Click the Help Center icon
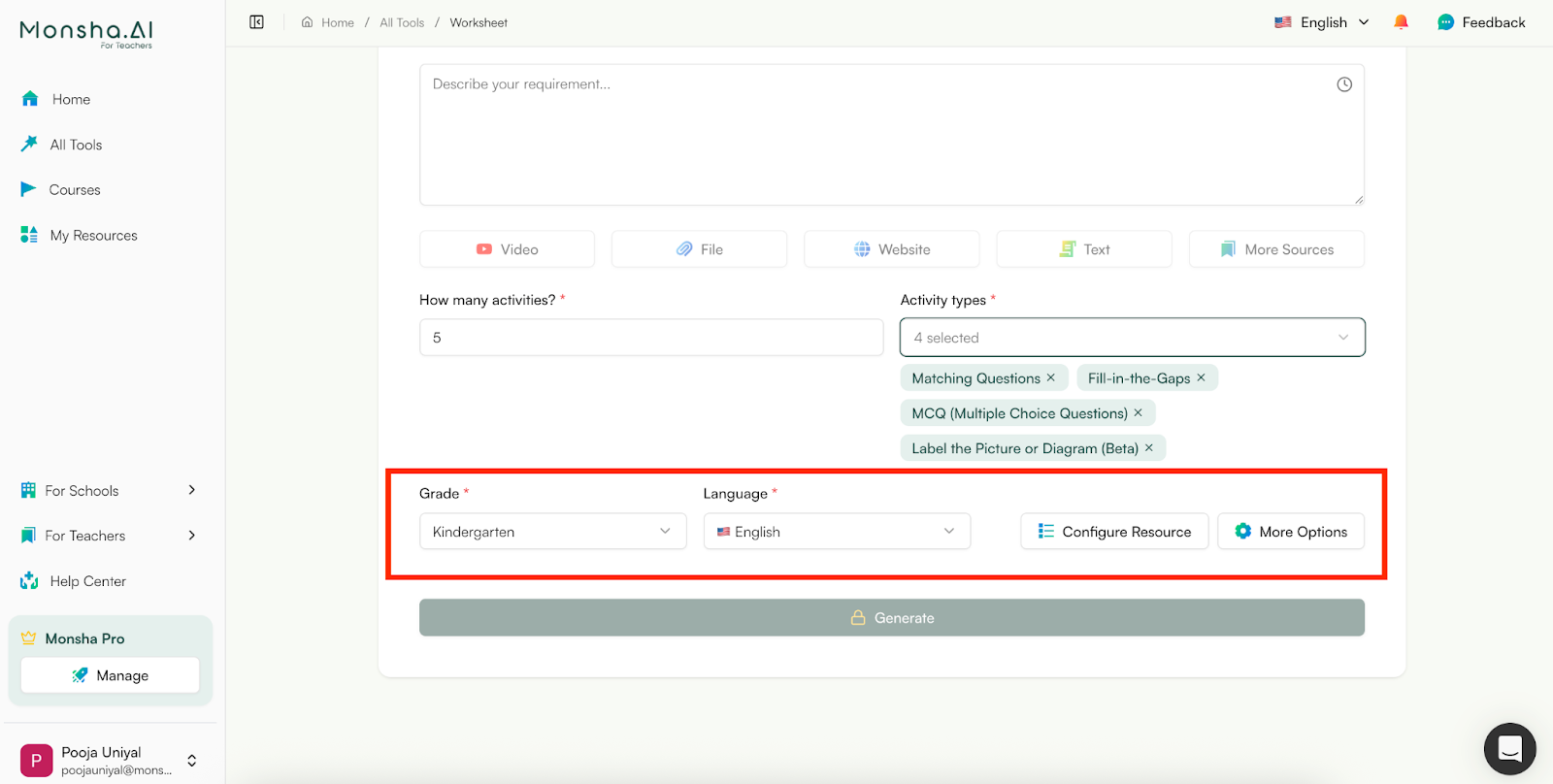Screen dimensions: 1553x784 pyautogui.click(x=29, y=580)
